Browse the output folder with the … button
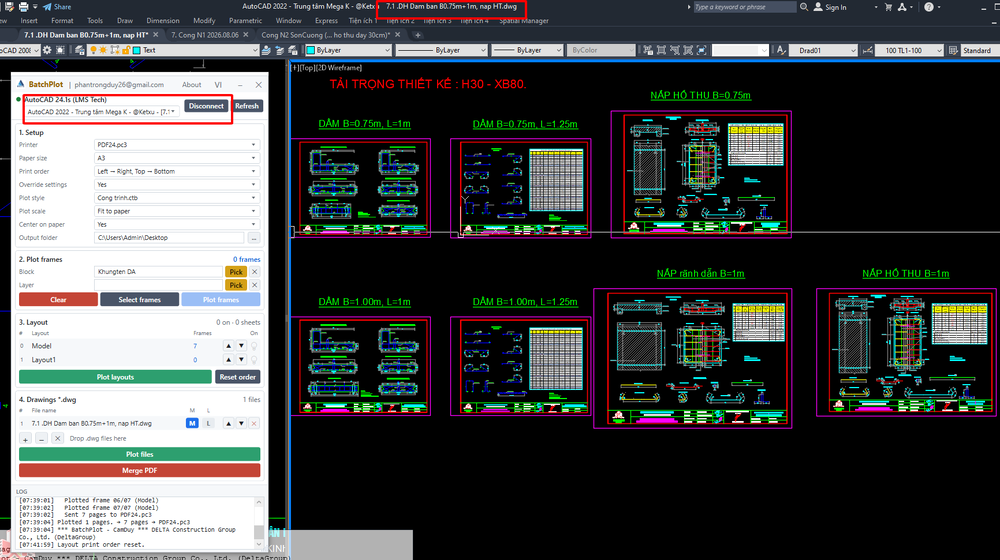 (x=254, y=238)
